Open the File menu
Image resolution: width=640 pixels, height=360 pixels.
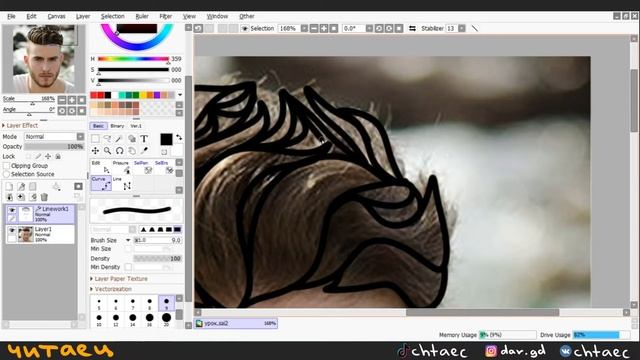[11, 16]
